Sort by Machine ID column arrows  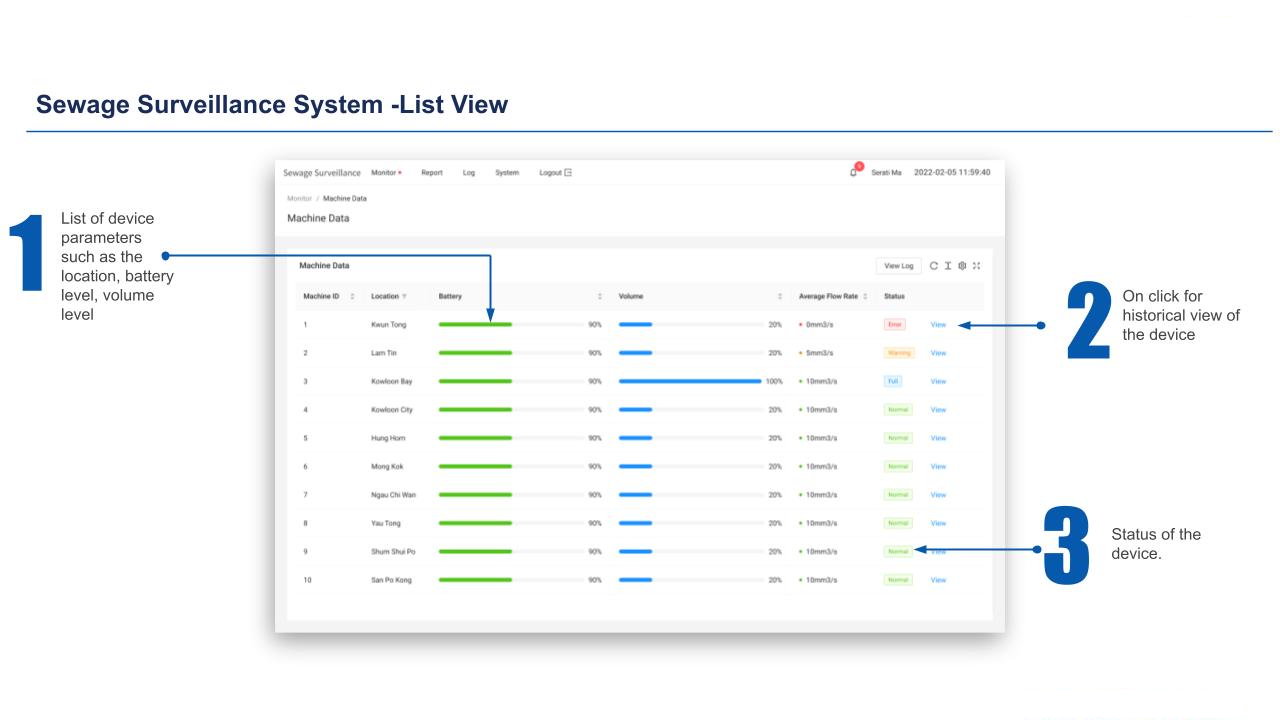click(352, 296)
